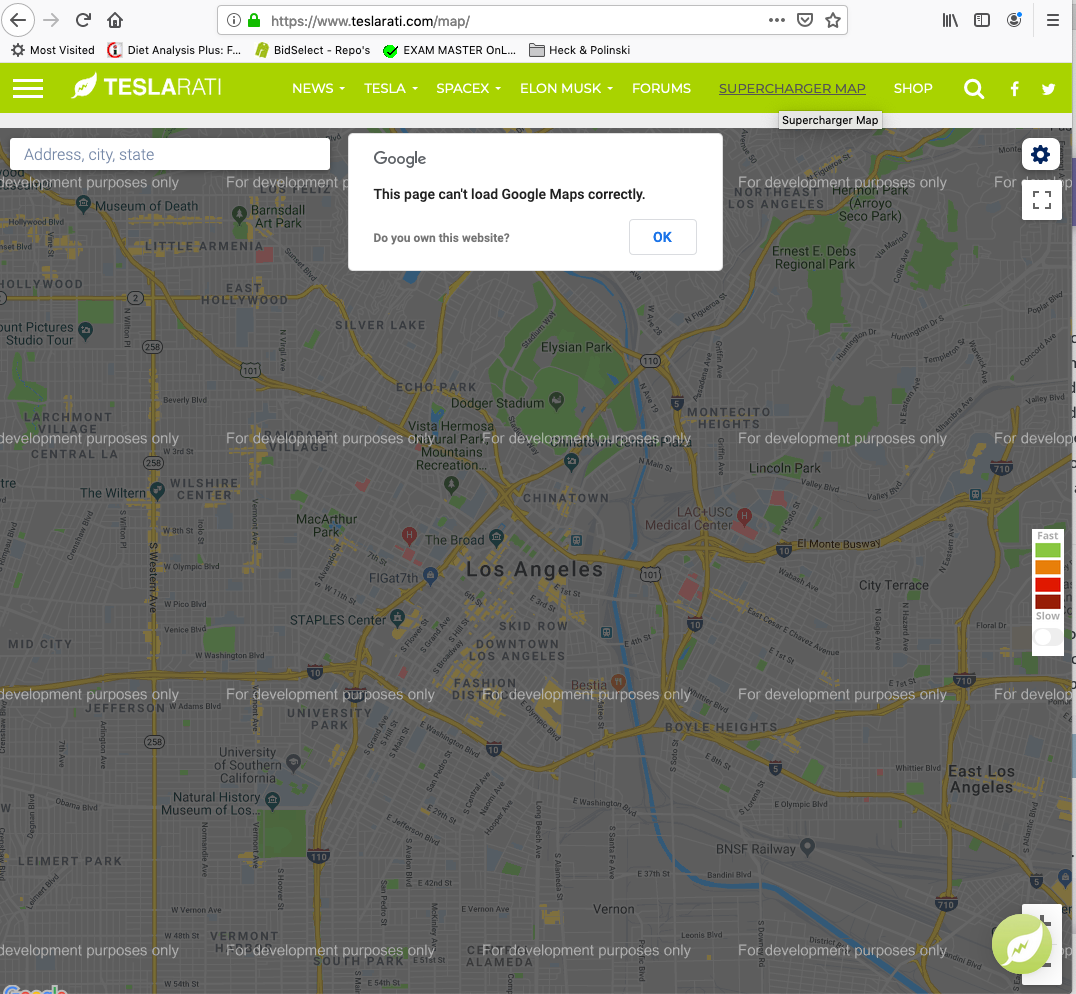Expand the SPACEX dropdown menu
Viewport: 1076px width, 994px height.
469,88
